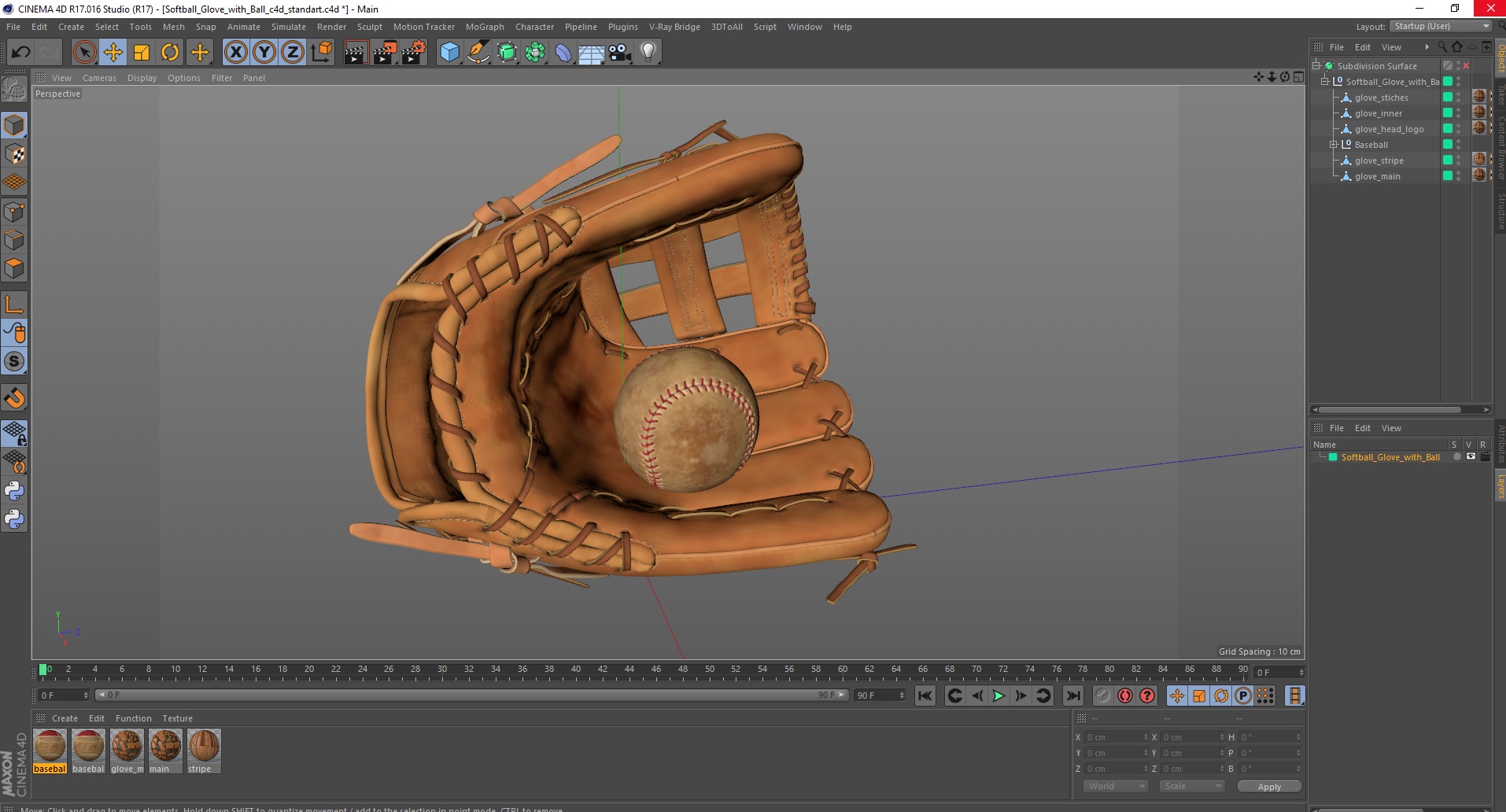Viewport: 1506px width, 812px height.
Task: Collapse the Softball_Glove_with_Ball null
Action: pyautogui.click(x=1324, y=82)
